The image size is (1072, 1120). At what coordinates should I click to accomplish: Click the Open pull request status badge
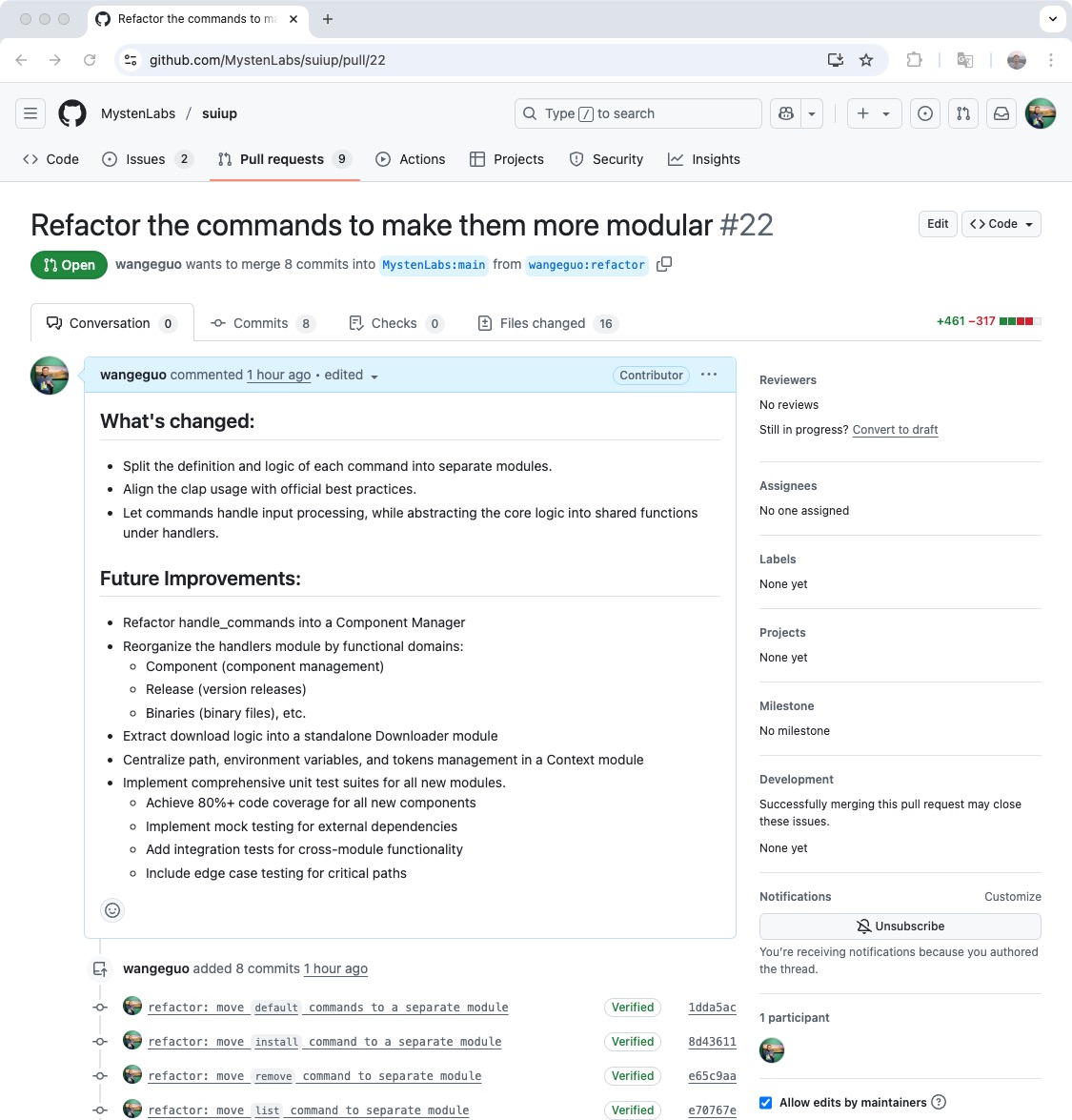click(x=69, y=265)
